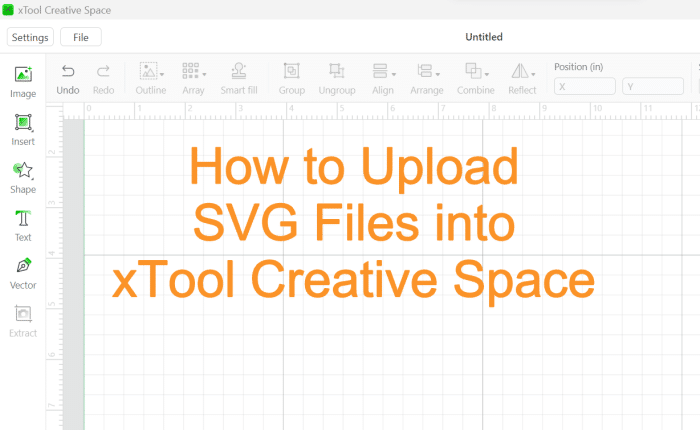700x430 pixels.
Task: Pick the Vector pen tool
Action: click(x=23, y=274)
